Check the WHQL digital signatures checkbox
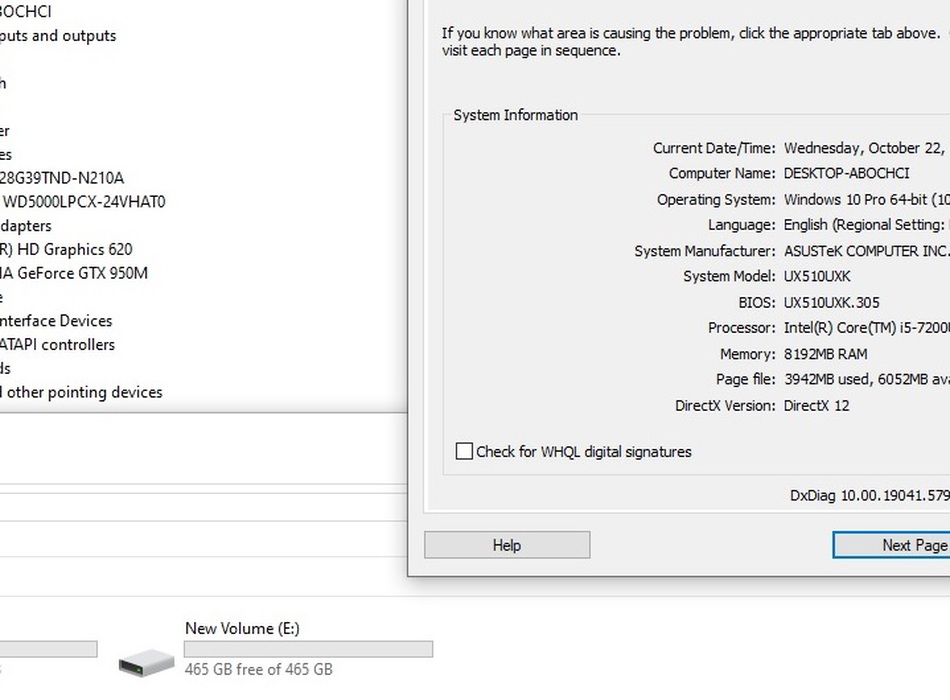 [x=464, y=451]
